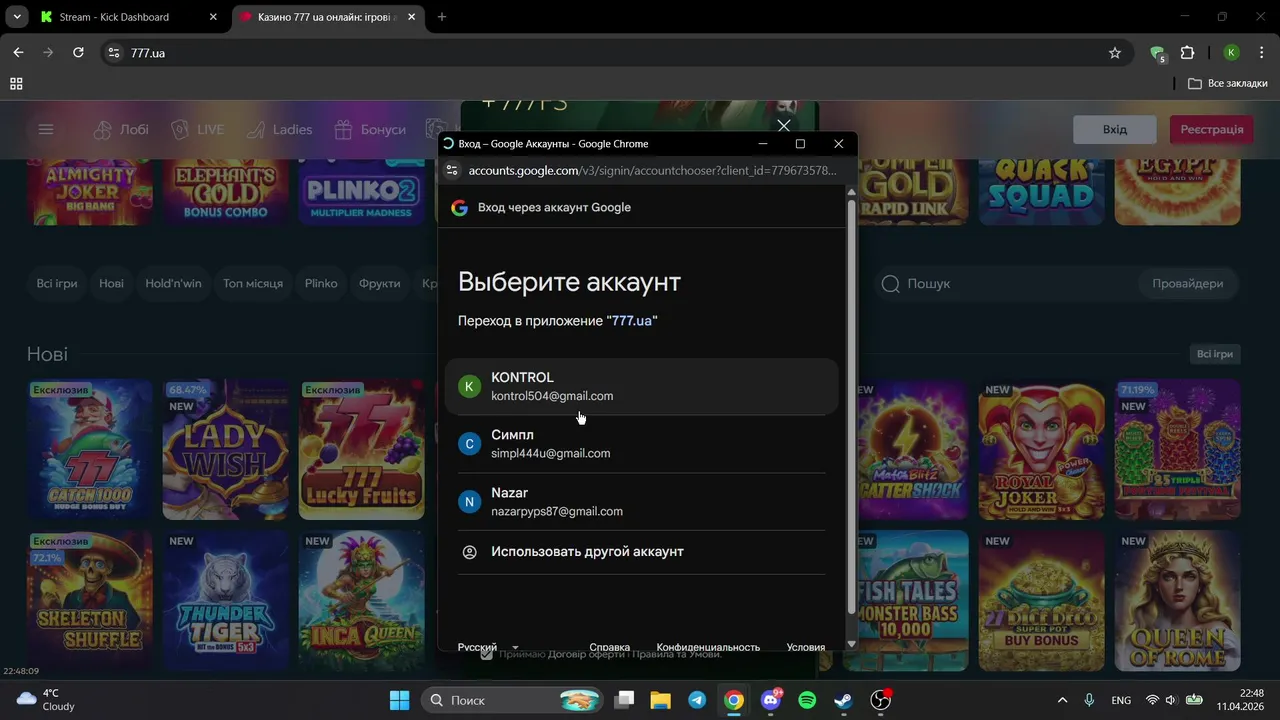Open the green shield extension icon
Image resolution: width=1280 pixels, height=720 pixels.
pyautogui.click(x=1158, y=53)
